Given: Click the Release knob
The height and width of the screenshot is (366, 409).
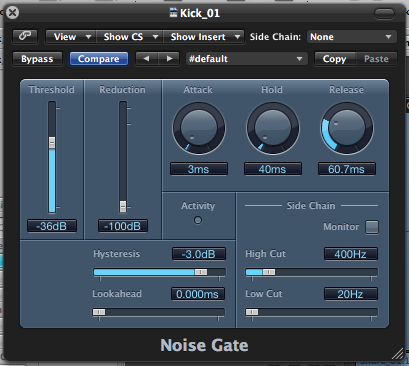Looking at the screenshot, I should 347,128.
